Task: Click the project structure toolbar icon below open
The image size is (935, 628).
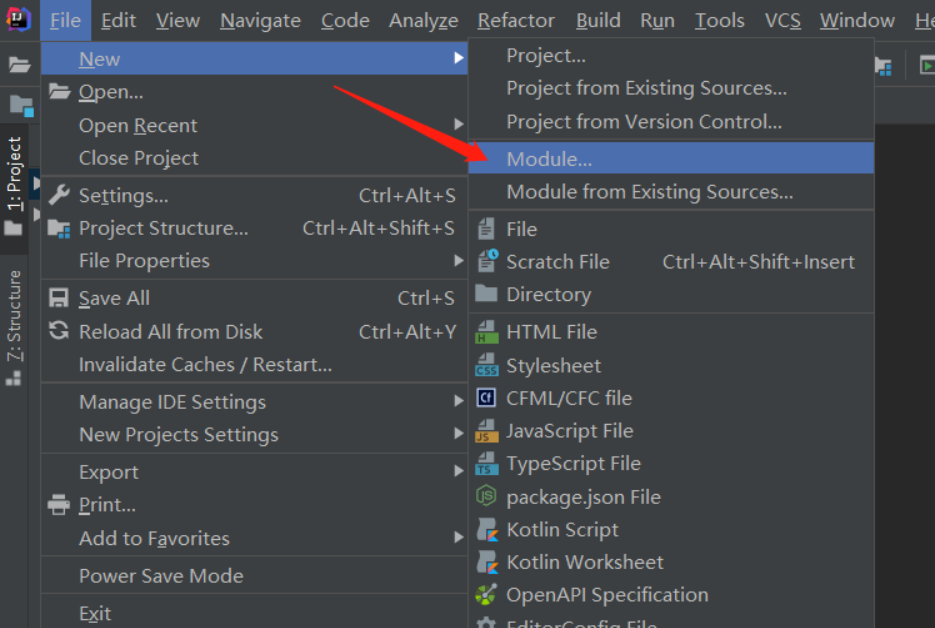Action: (21, 106)
